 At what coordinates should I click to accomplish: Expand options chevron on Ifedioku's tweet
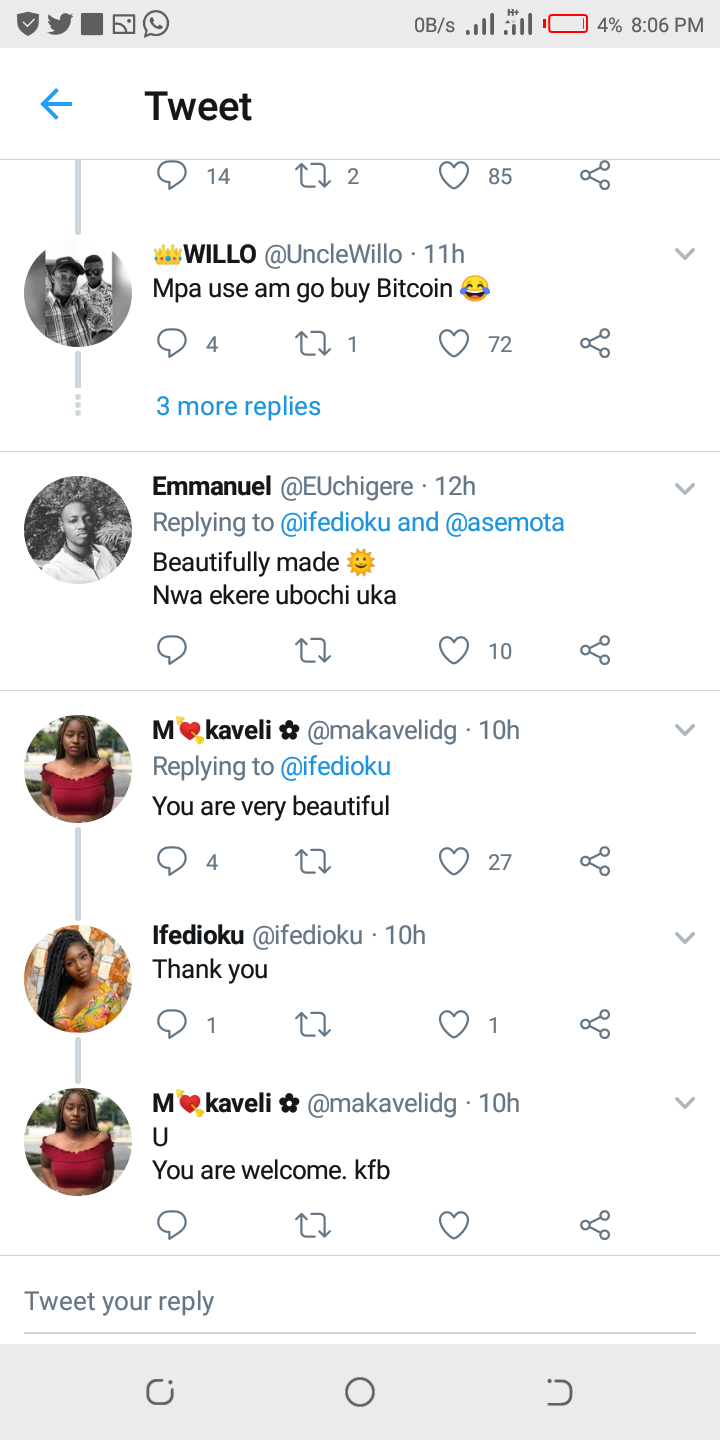pyautogui.click(x=684, y=937)
